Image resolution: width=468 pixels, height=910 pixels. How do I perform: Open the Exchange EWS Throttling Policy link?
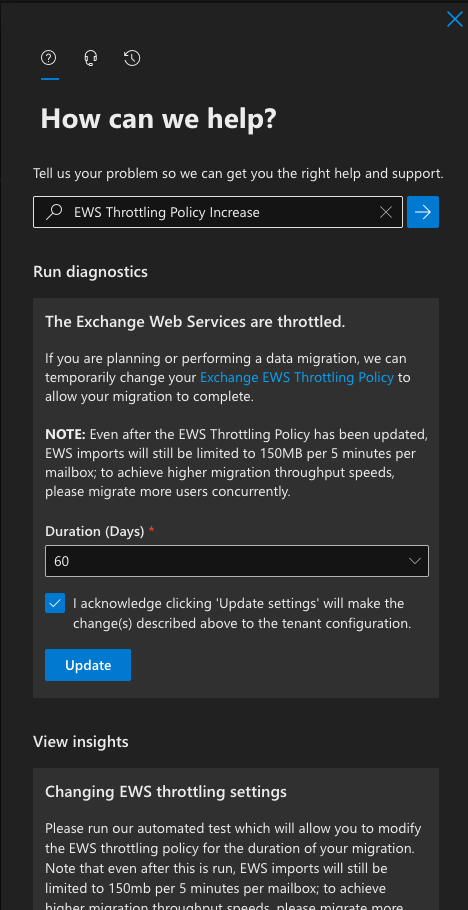pos(297,377)
